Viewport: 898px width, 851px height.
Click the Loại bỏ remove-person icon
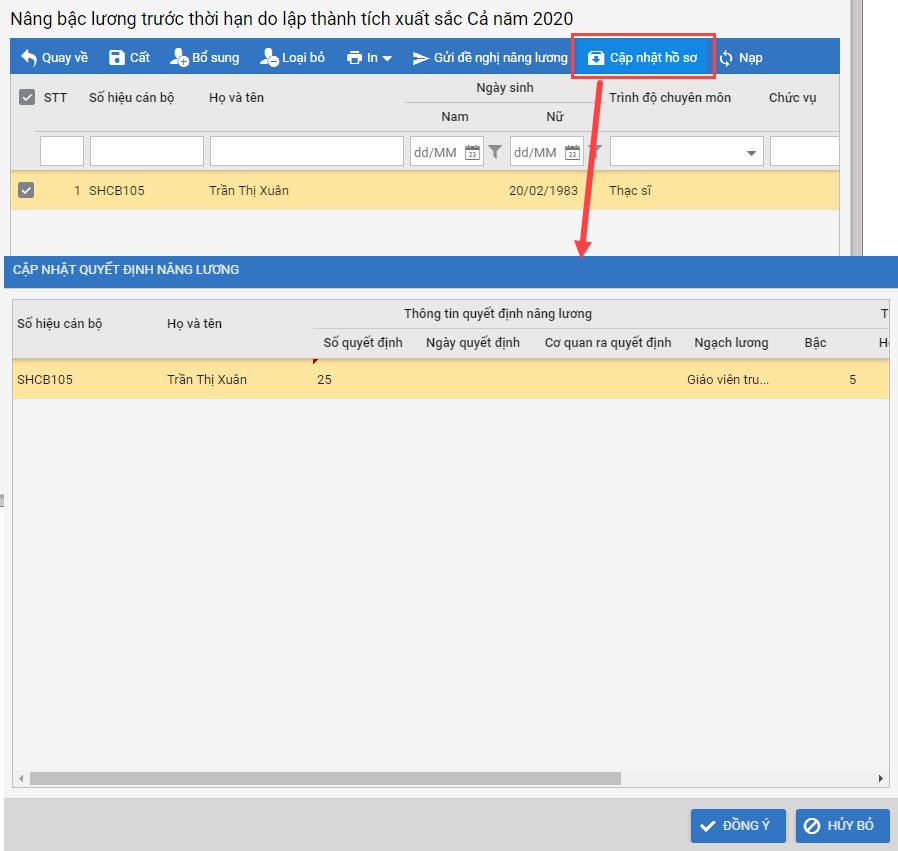tap(269, 58)
